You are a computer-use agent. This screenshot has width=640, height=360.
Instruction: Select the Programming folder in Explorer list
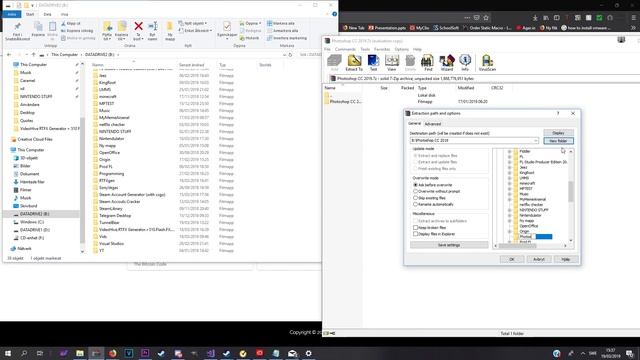[111, 173]
